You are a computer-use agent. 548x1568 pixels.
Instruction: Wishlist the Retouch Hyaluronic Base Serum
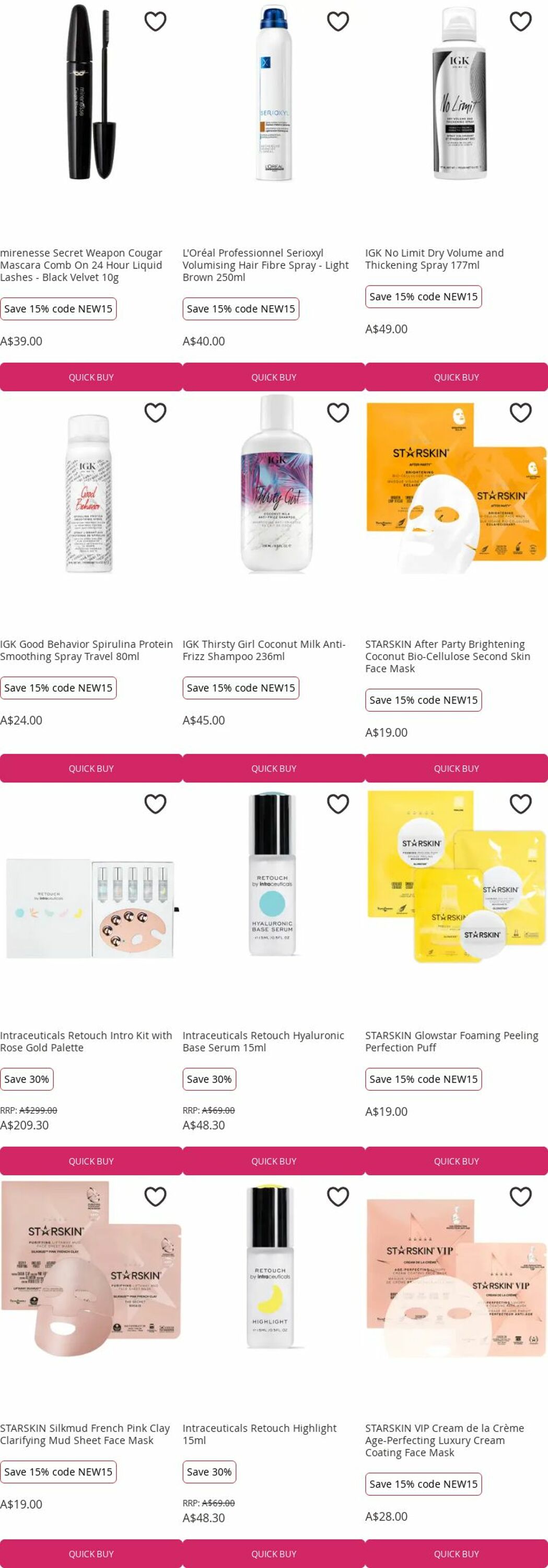pos(337,804)
